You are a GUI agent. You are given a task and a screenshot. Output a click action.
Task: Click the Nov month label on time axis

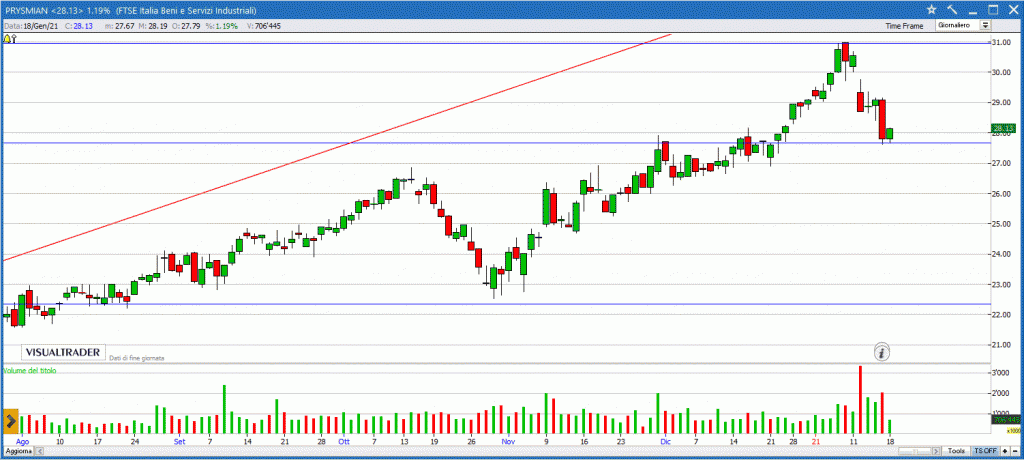coord(507,442)
